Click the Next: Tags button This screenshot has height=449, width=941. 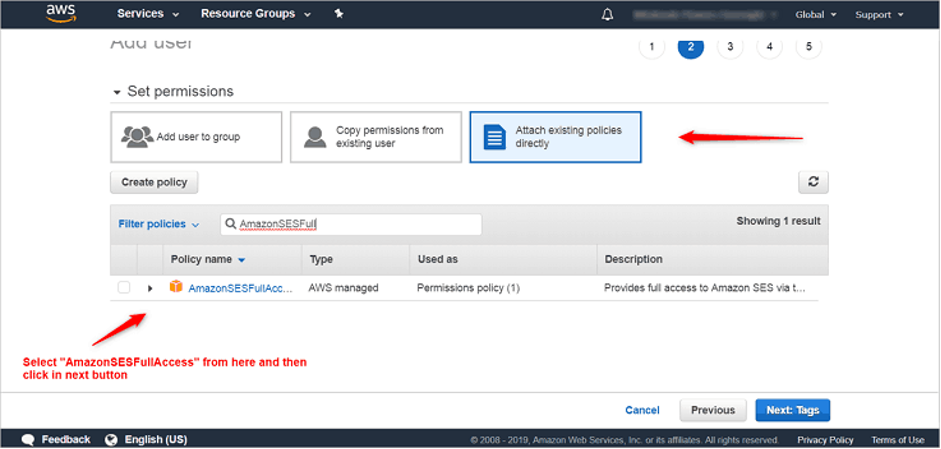(x=793, y=410)
